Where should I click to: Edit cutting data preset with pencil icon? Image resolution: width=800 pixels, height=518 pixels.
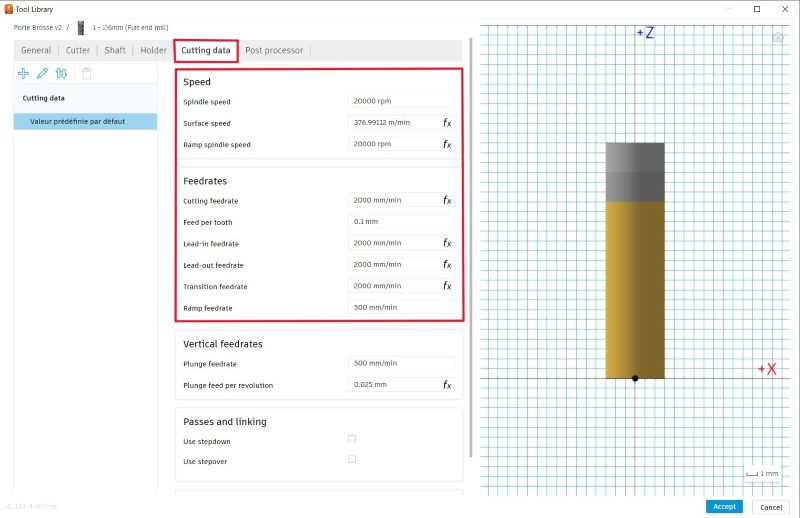[x=42, y=73]
